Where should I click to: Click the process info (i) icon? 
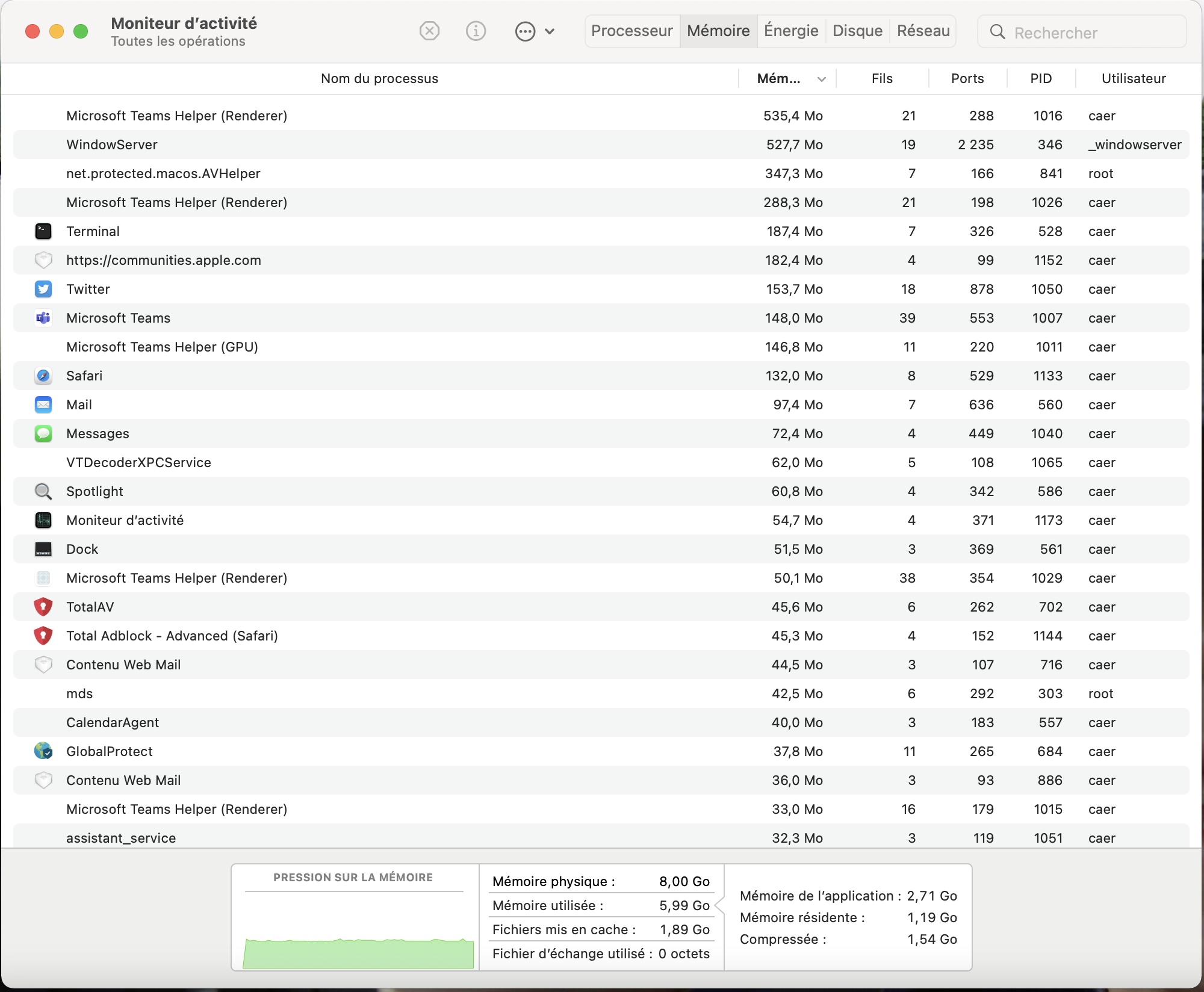point(476,31)
